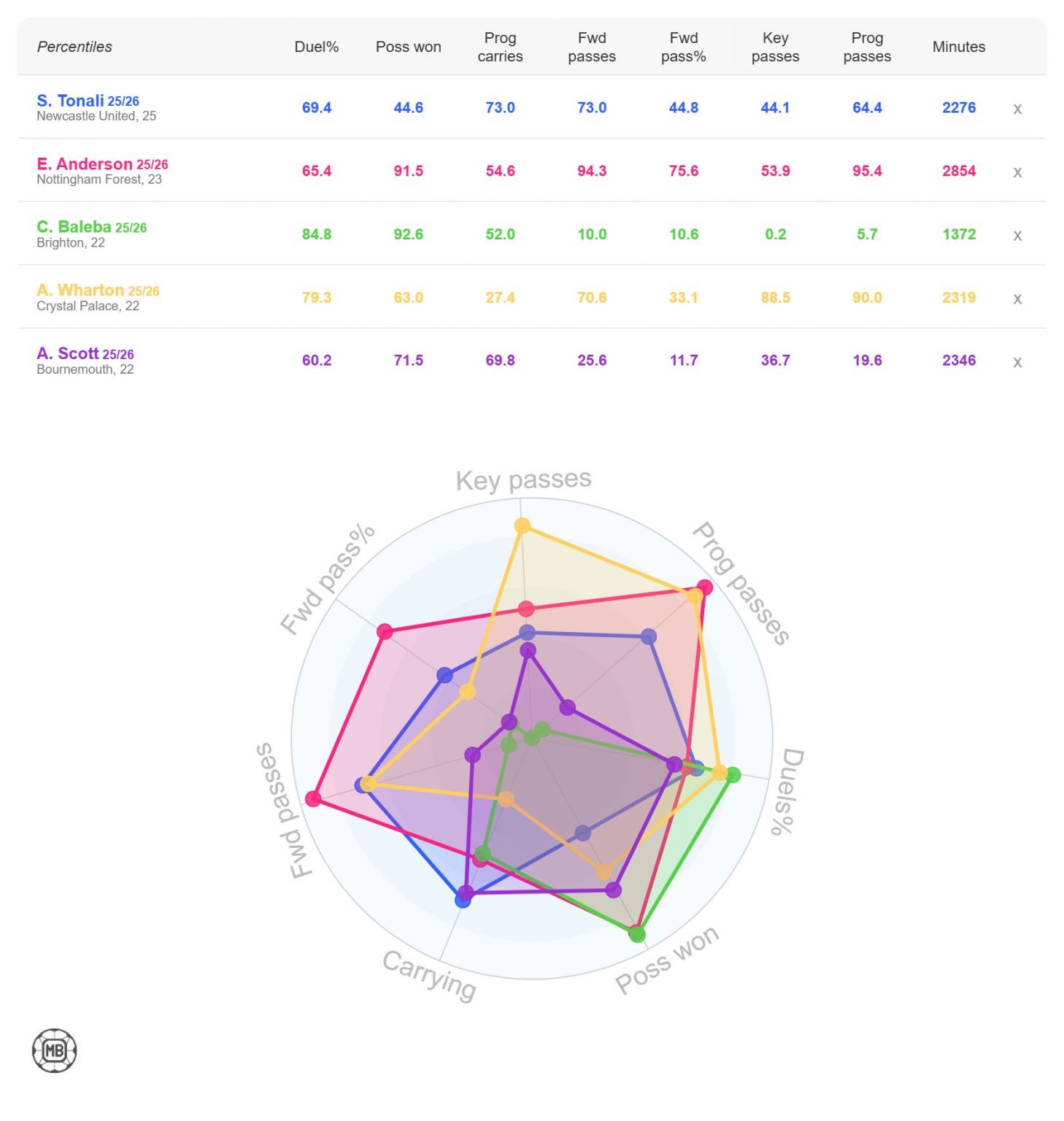Remove A. Scott row with x
This screenshot has width=1064, height=1121.
1017,363
